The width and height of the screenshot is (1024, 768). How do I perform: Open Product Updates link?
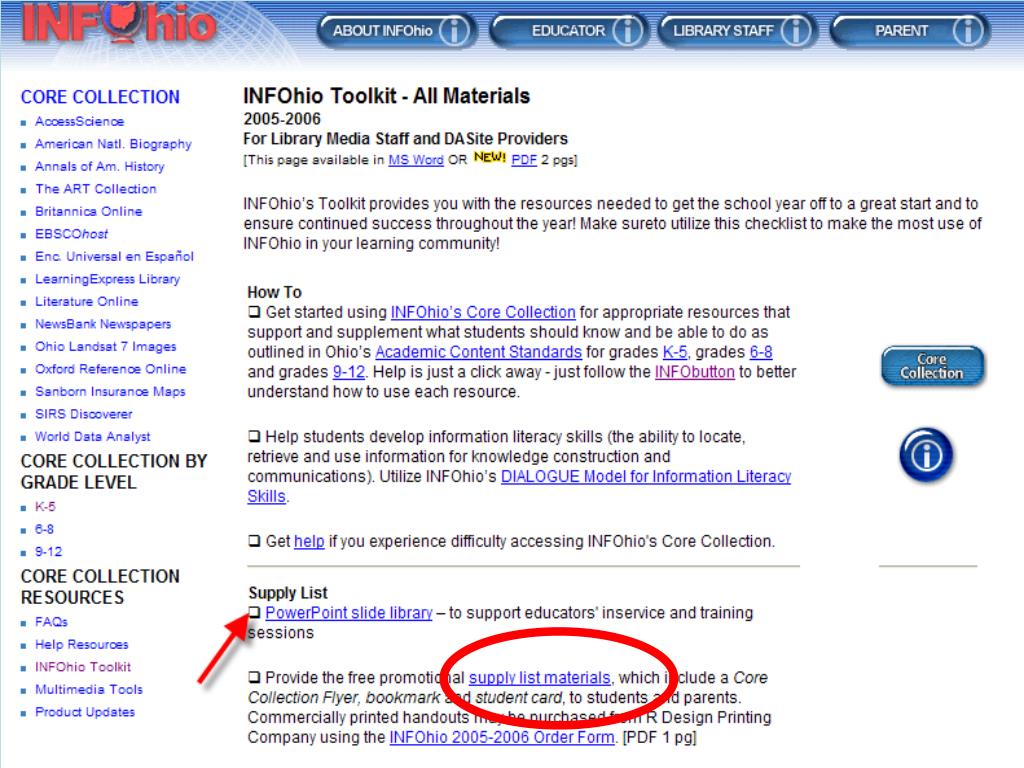click(85, 712)
